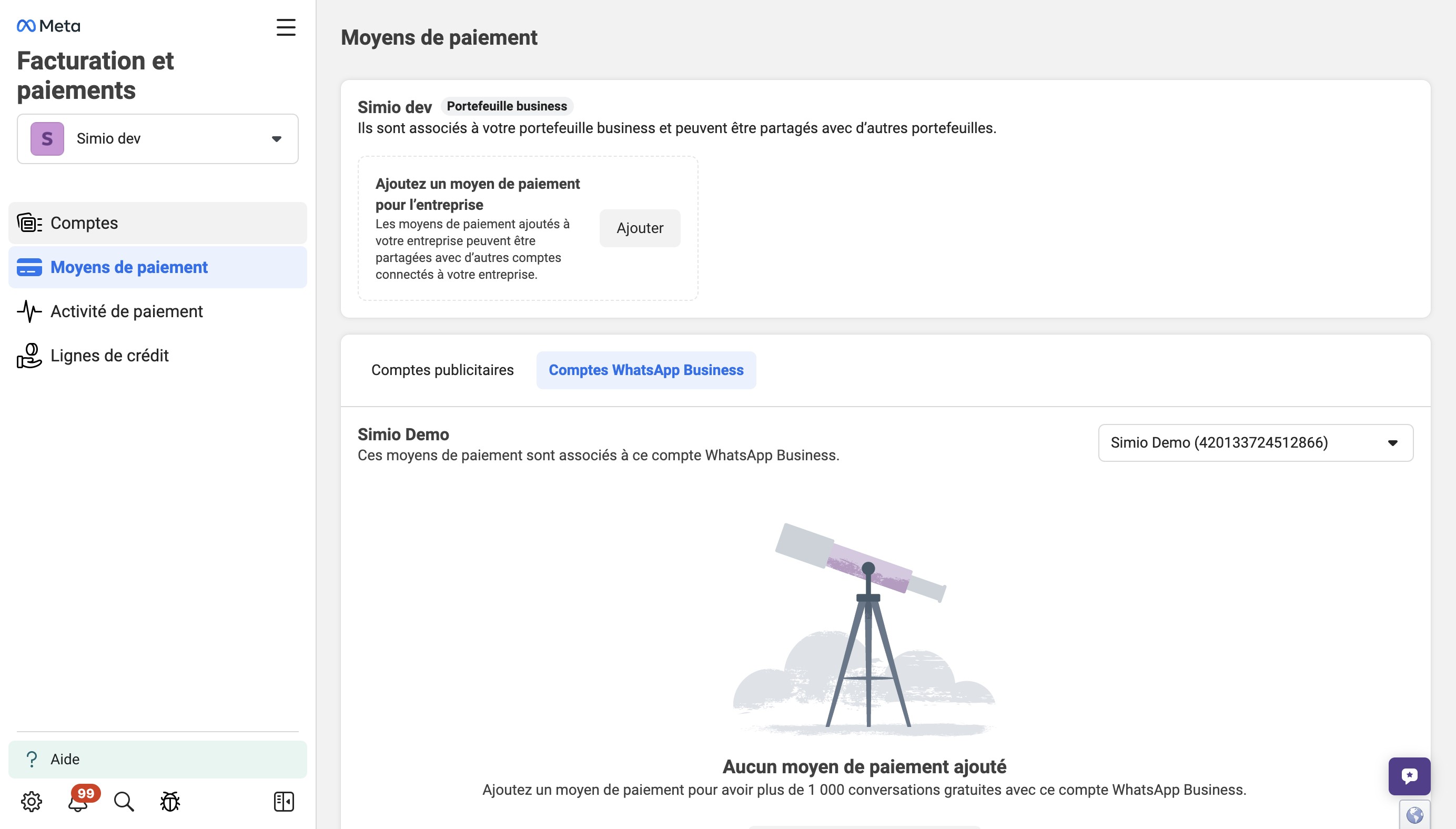
Task: Click the bug report icon
Action: coord(169,802)
